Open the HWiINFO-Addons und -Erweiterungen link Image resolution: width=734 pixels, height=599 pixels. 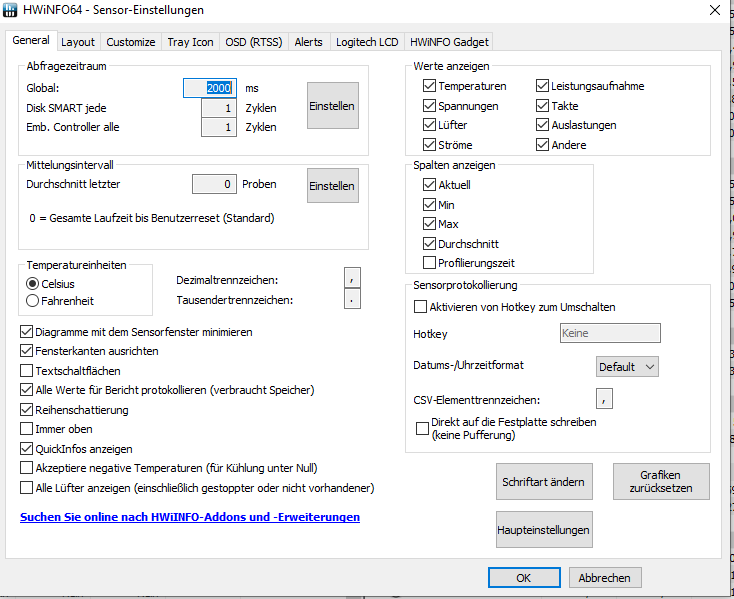click(x=190, y=517)
